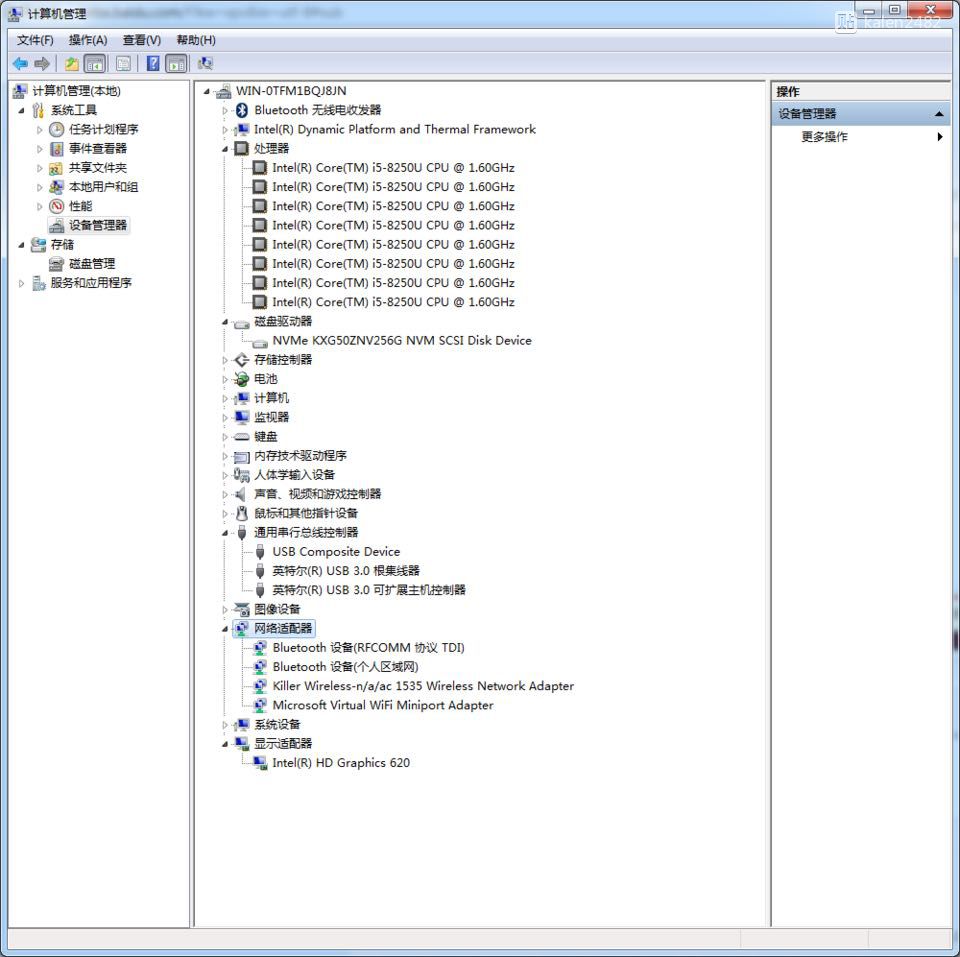The image size is (960, 957).
Task: Open the 查看(V) menu
Action: pyautogui.click(x=142, y=40)
